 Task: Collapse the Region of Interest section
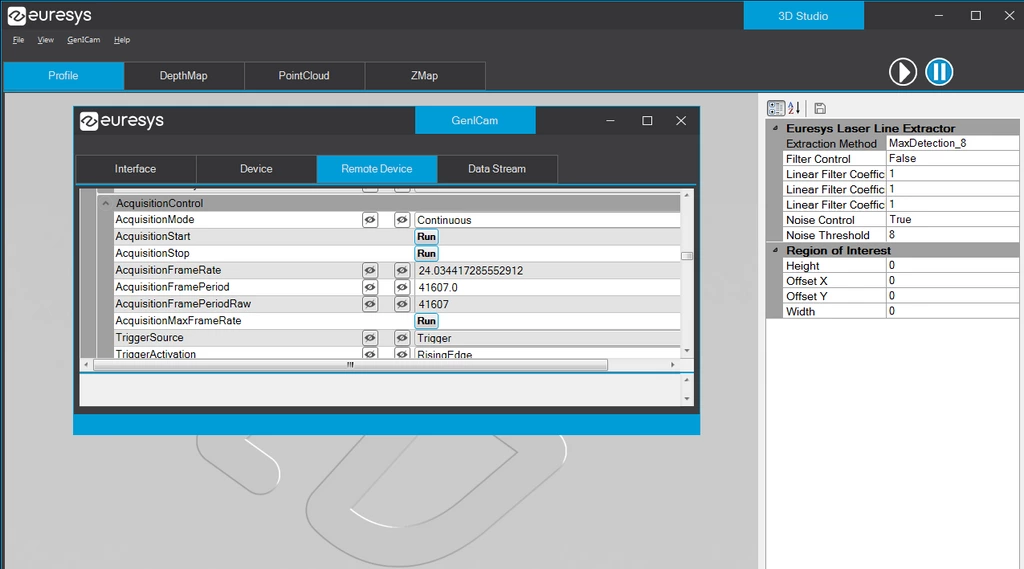776,251
